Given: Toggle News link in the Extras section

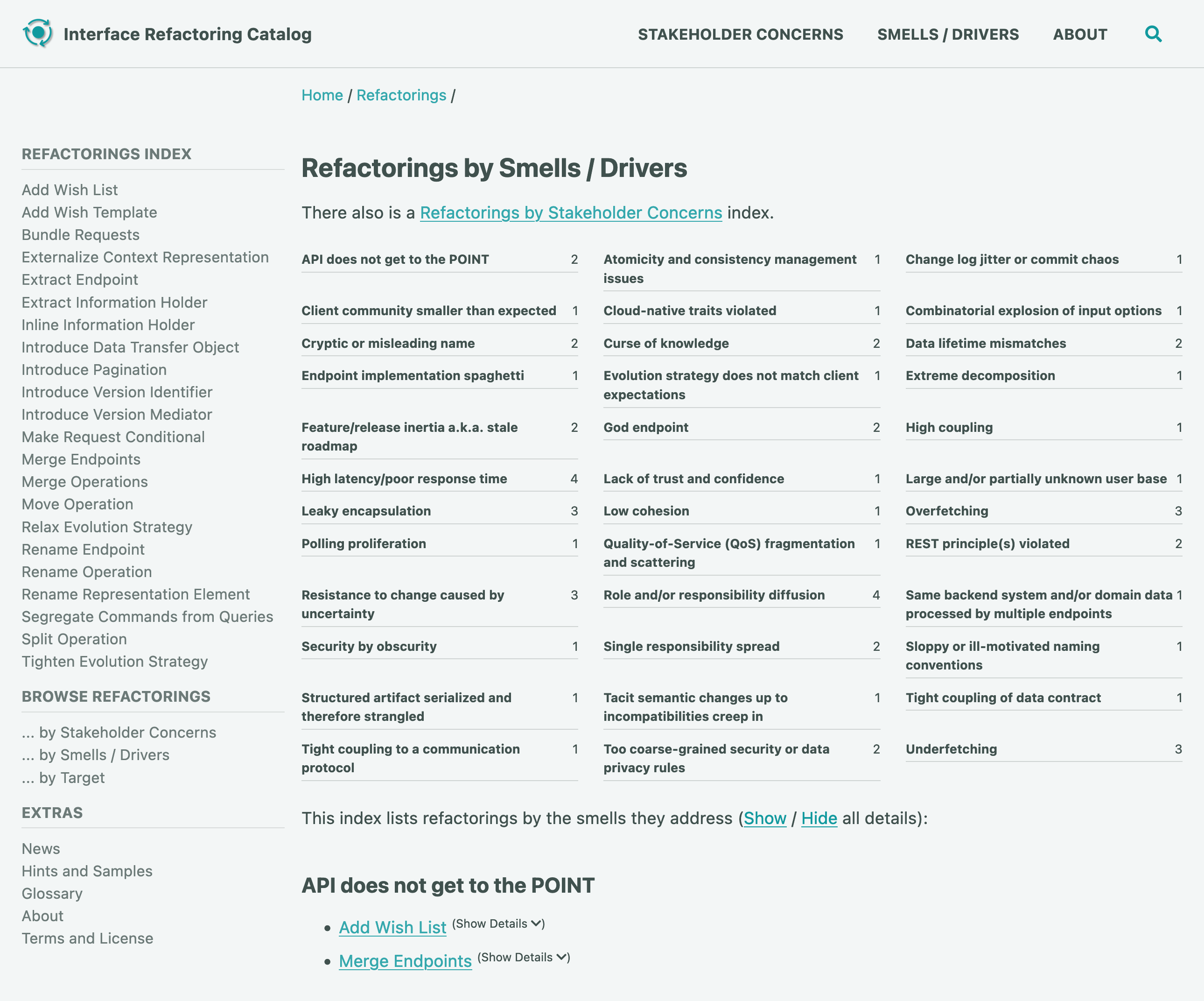Looking at the screenshot, I should tap(41, 848).
